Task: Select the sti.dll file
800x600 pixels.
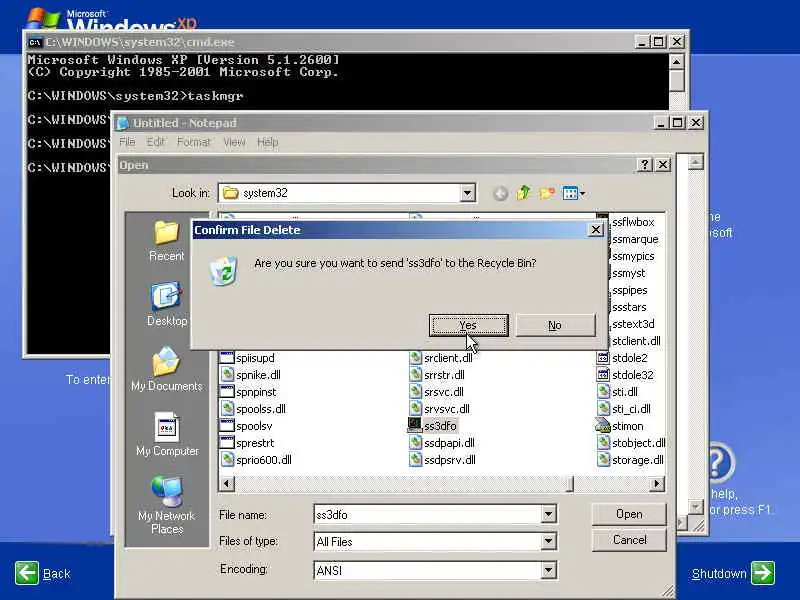Action: click(x=618, y=392)
